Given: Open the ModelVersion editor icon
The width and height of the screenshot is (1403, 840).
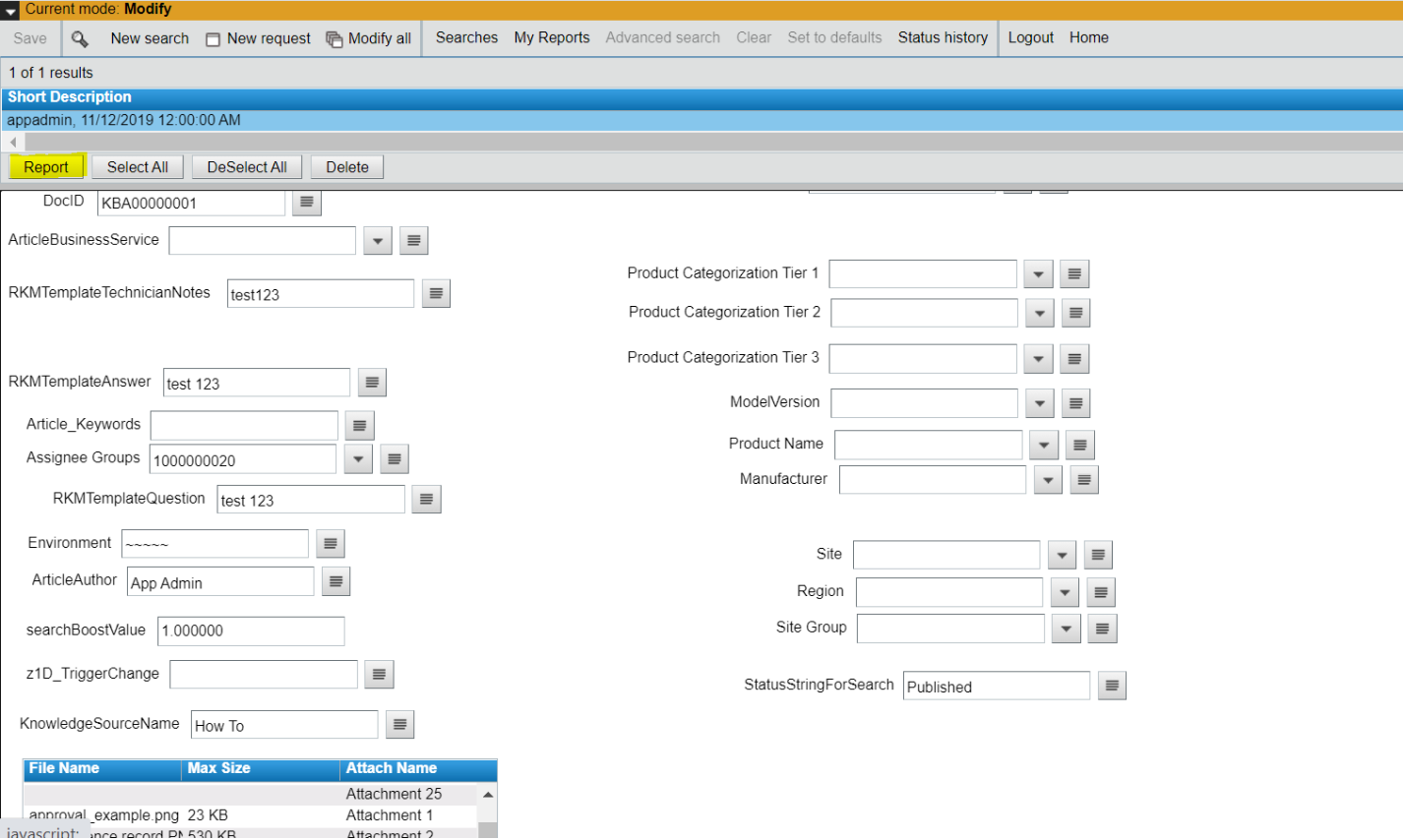Looking at the screenshot, I should tap(1076, 402).
